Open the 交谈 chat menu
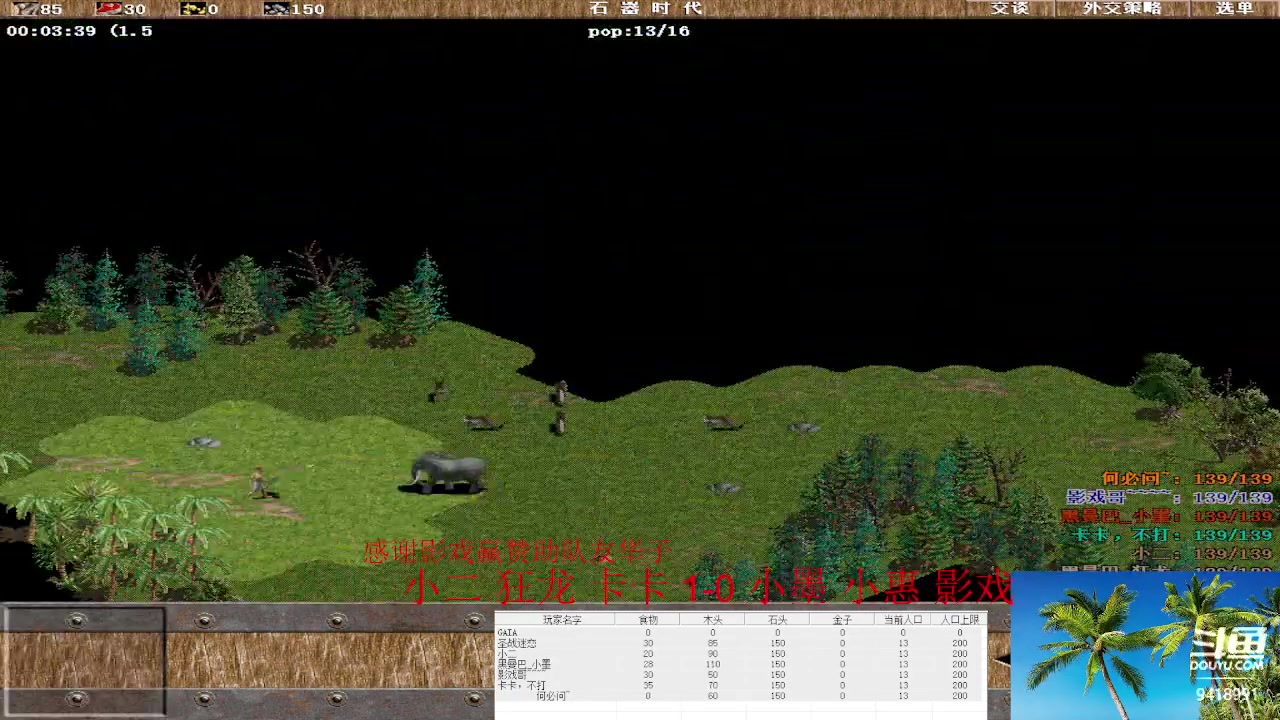This screenshot has height=720, width=1280. coord(1009,8)
